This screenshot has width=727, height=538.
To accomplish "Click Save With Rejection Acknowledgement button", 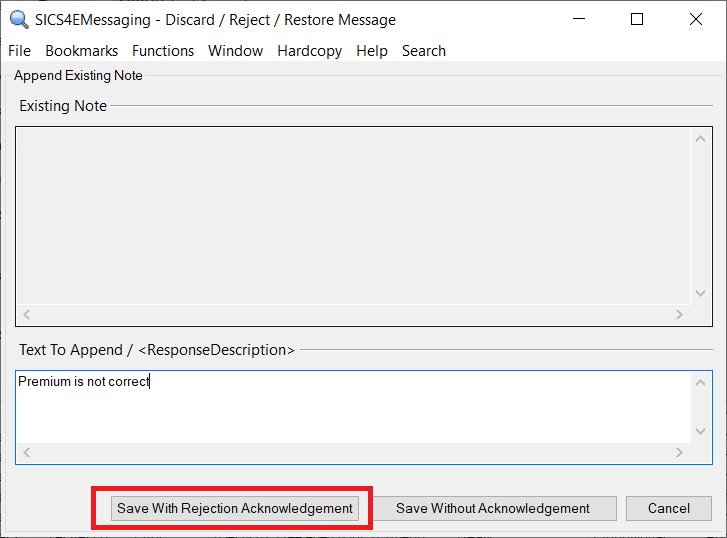I will coord(235,508).
